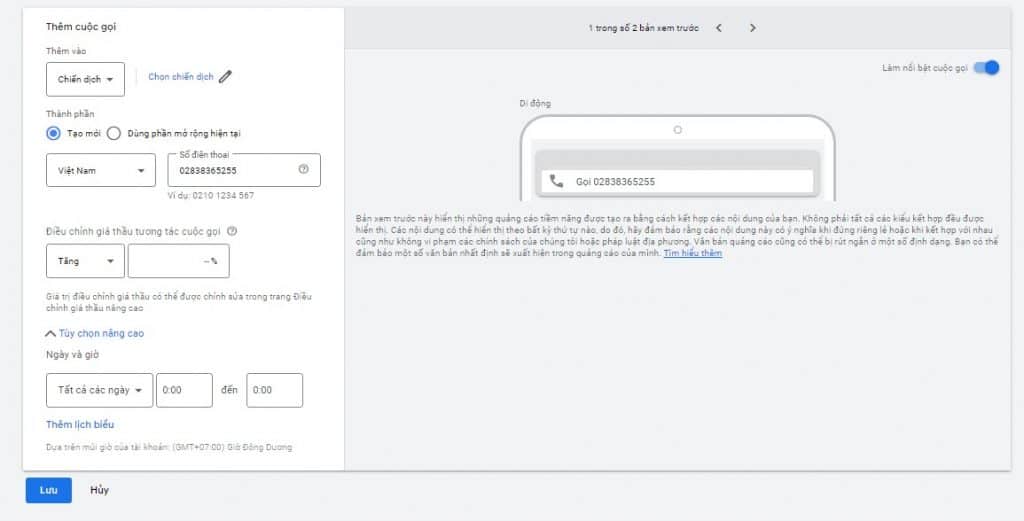Go to the previous preview arrow

click(718, 28)
